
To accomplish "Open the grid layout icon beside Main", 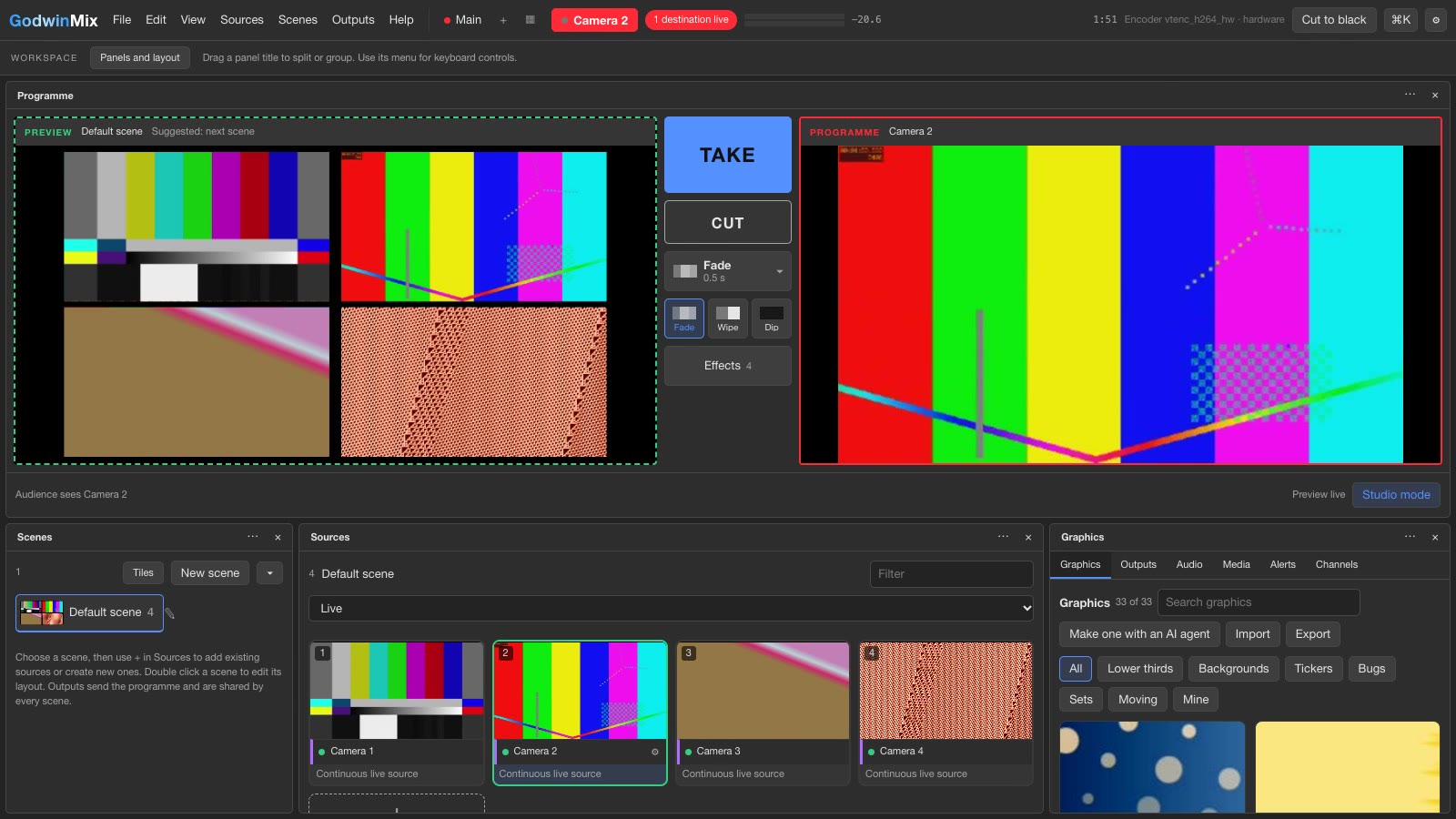I will (531, 20).
